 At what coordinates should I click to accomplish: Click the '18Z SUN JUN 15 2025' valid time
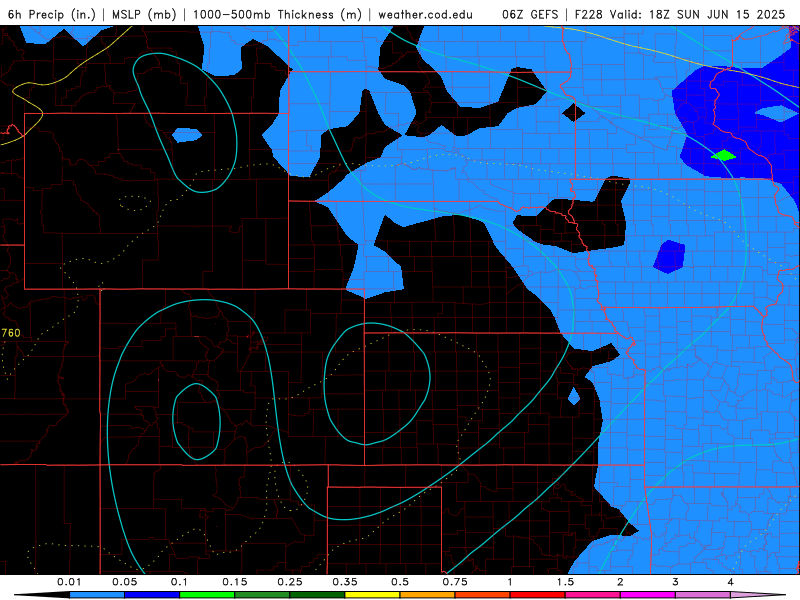pos(717,14)
